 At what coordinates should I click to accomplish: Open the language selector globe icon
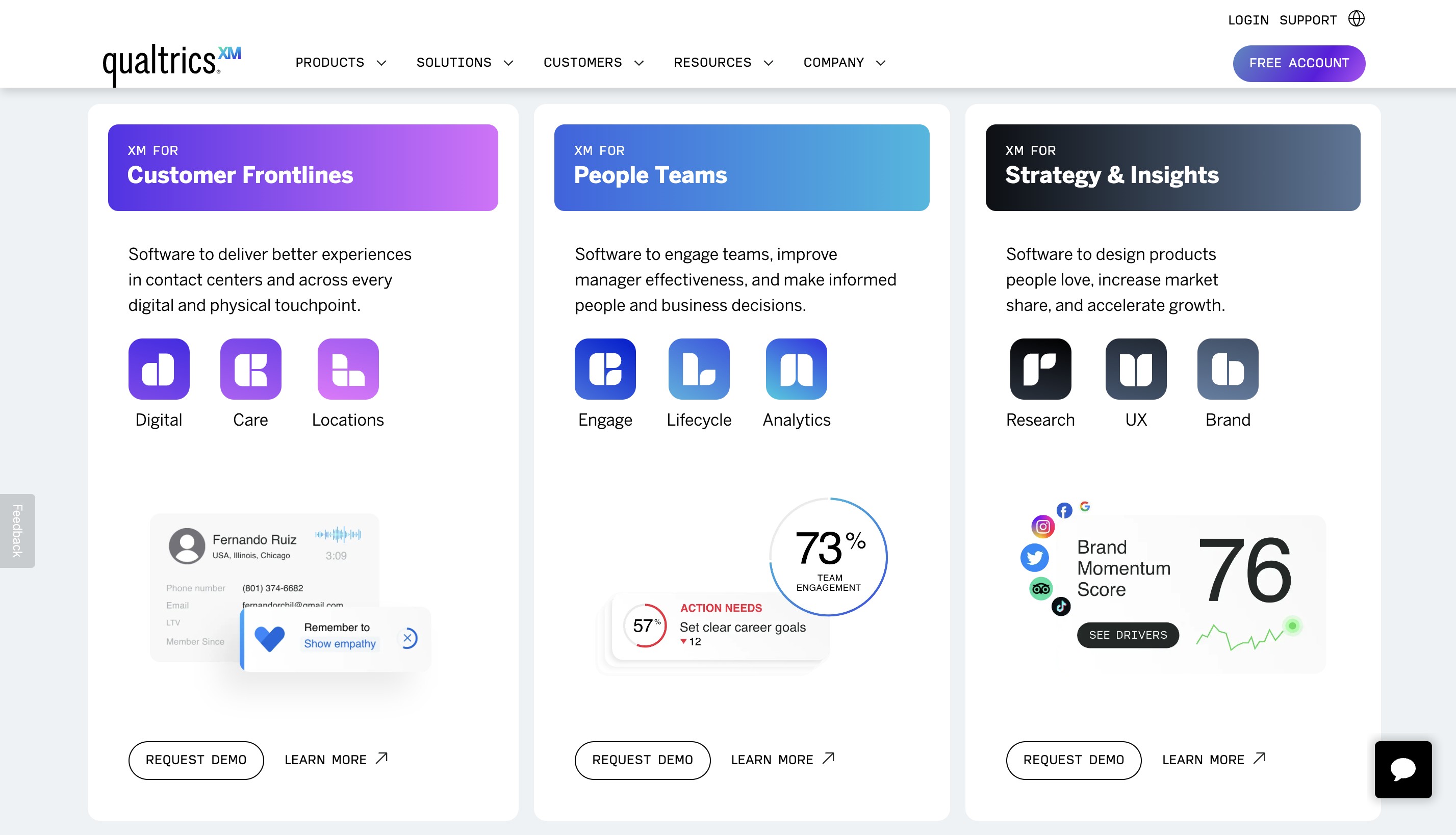[1356, 19]
